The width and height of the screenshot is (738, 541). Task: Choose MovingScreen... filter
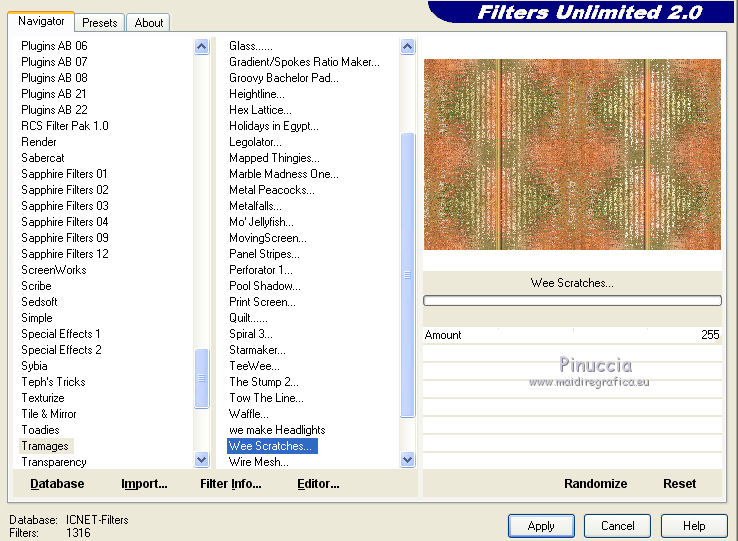268,238
